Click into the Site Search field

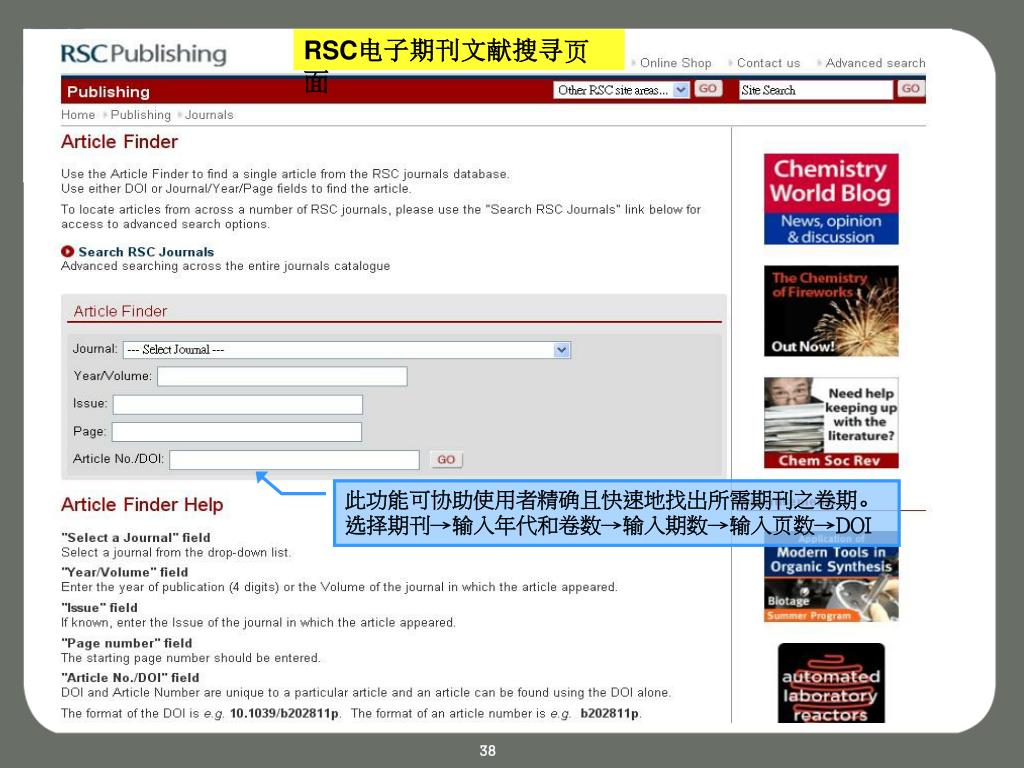[x=816, y=89]
